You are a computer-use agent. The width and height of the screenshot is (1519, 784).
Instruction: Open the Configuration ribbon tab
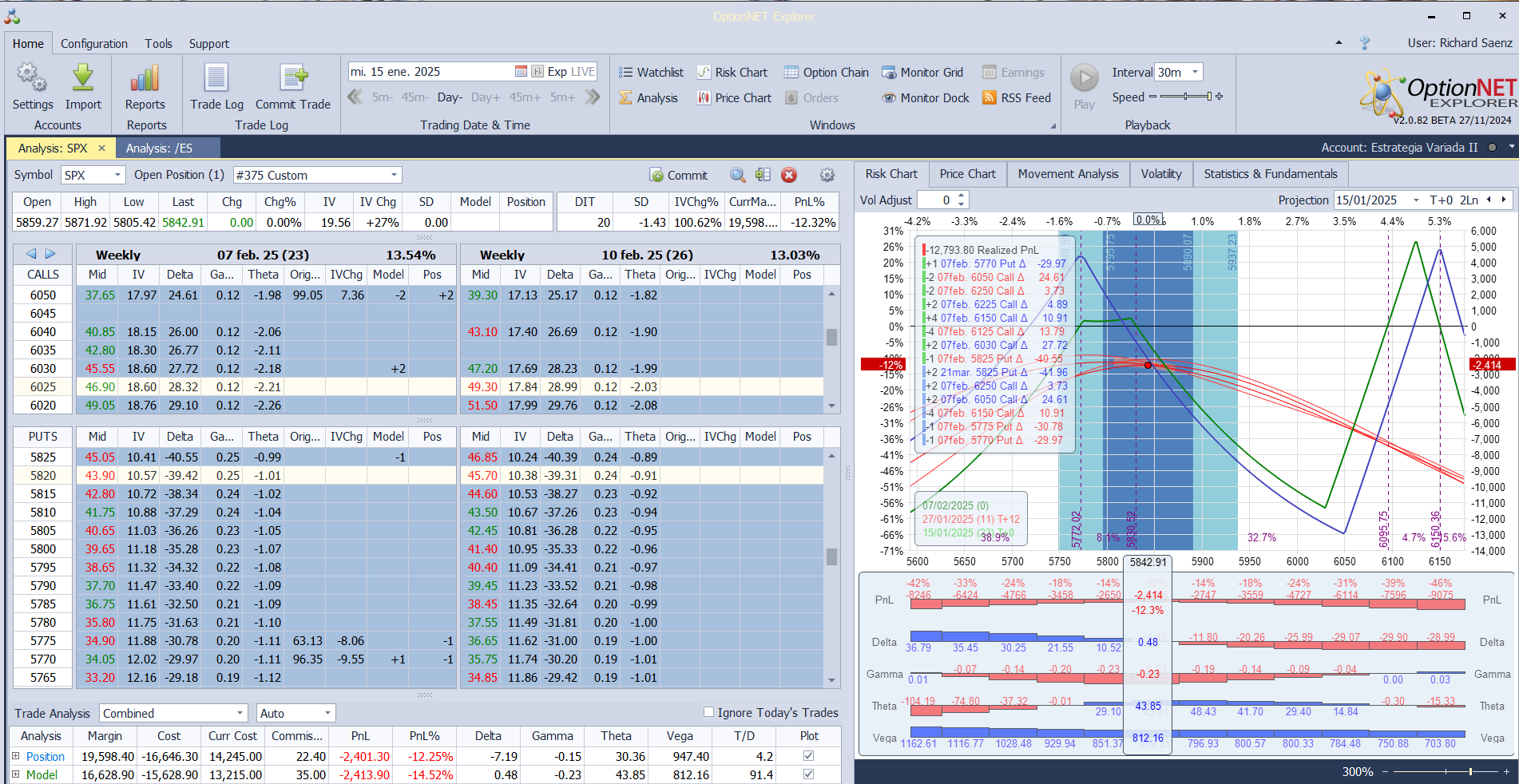point(93,44)
